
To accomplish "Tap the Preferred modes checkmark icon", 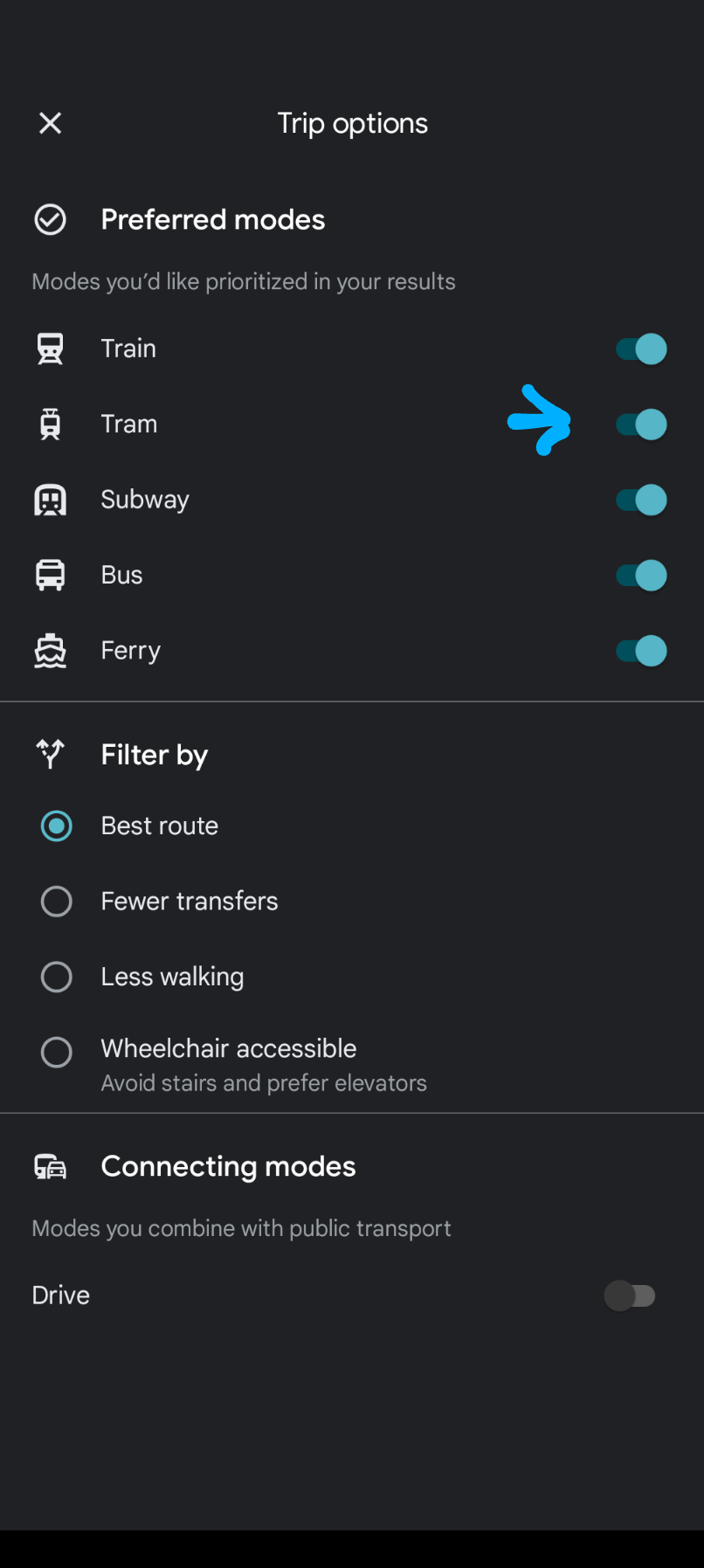I will point(50,219).
